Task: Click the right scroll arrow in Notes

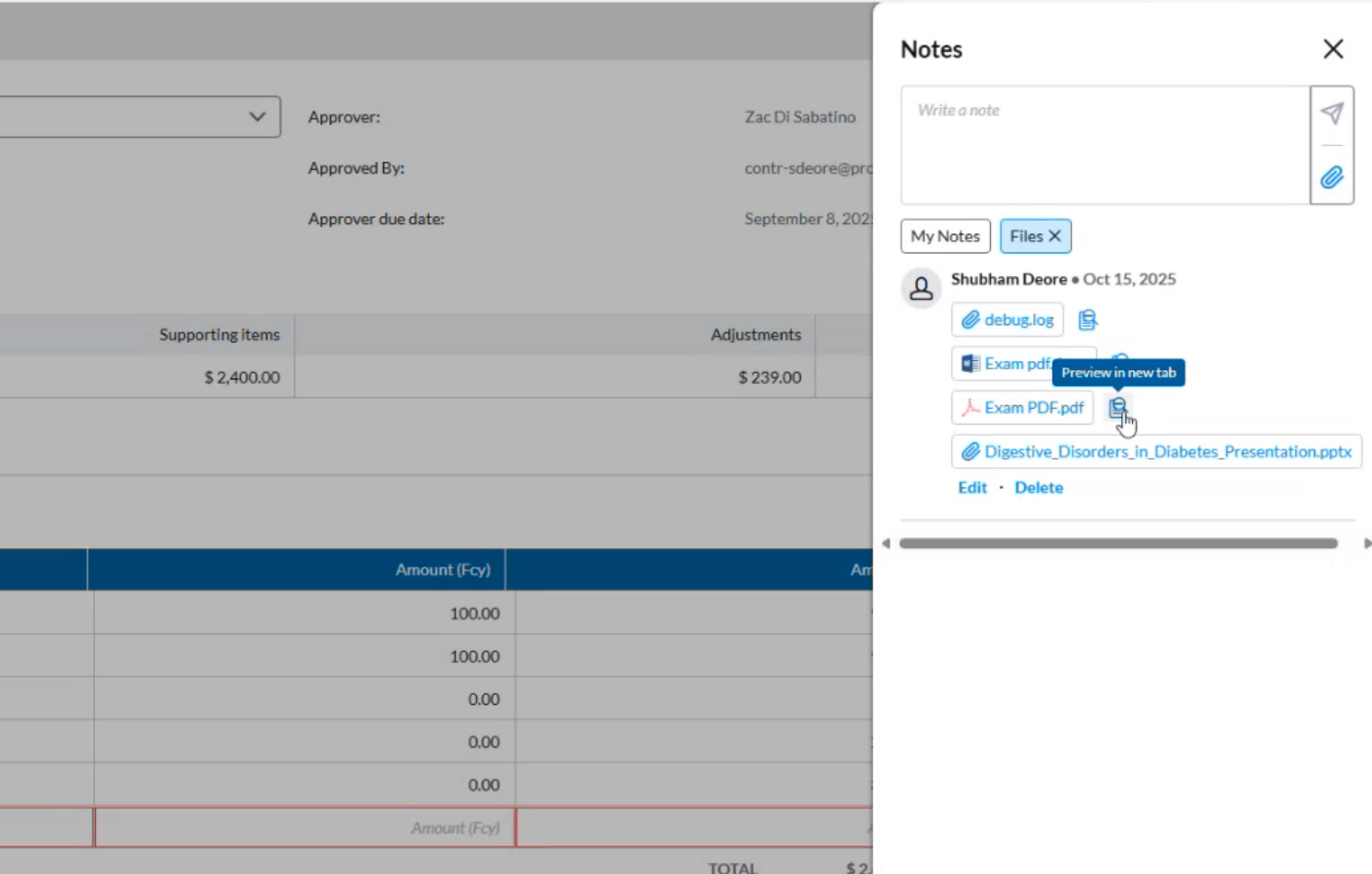Action: pos(1366,544)
